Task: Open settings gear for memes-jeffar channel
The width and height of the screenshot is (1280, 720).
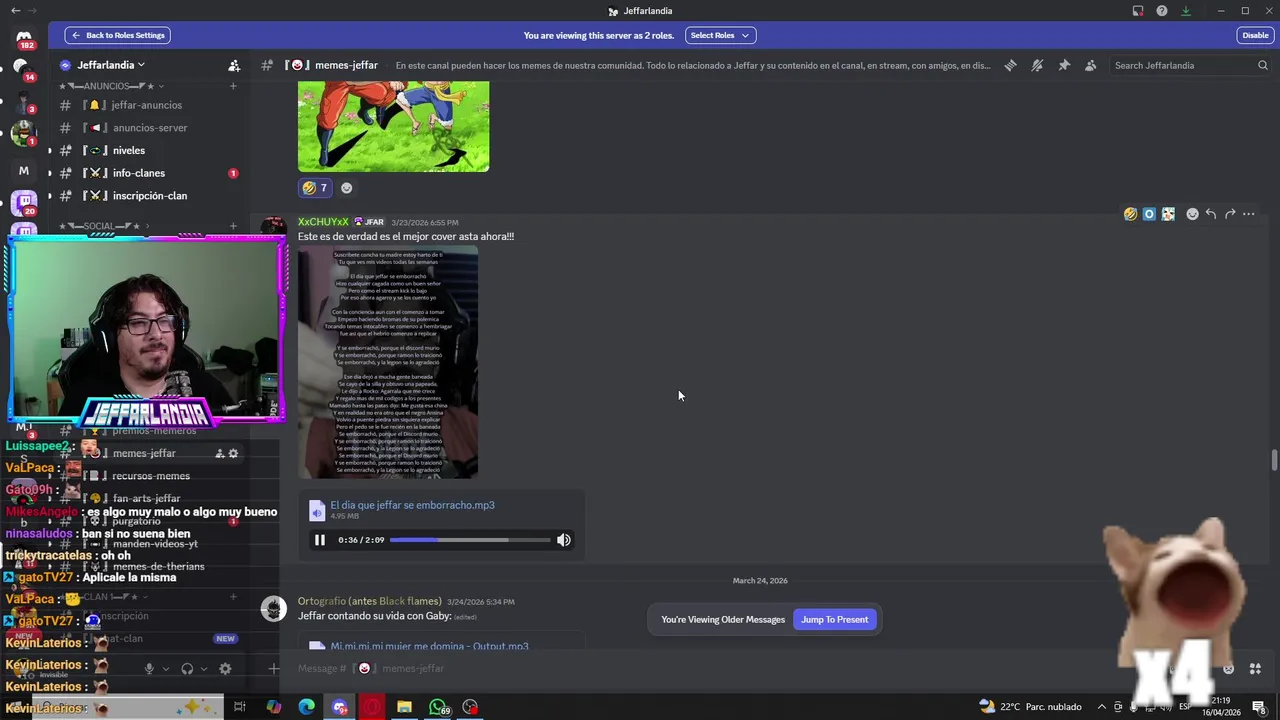Action: click(x=233, y=453)
